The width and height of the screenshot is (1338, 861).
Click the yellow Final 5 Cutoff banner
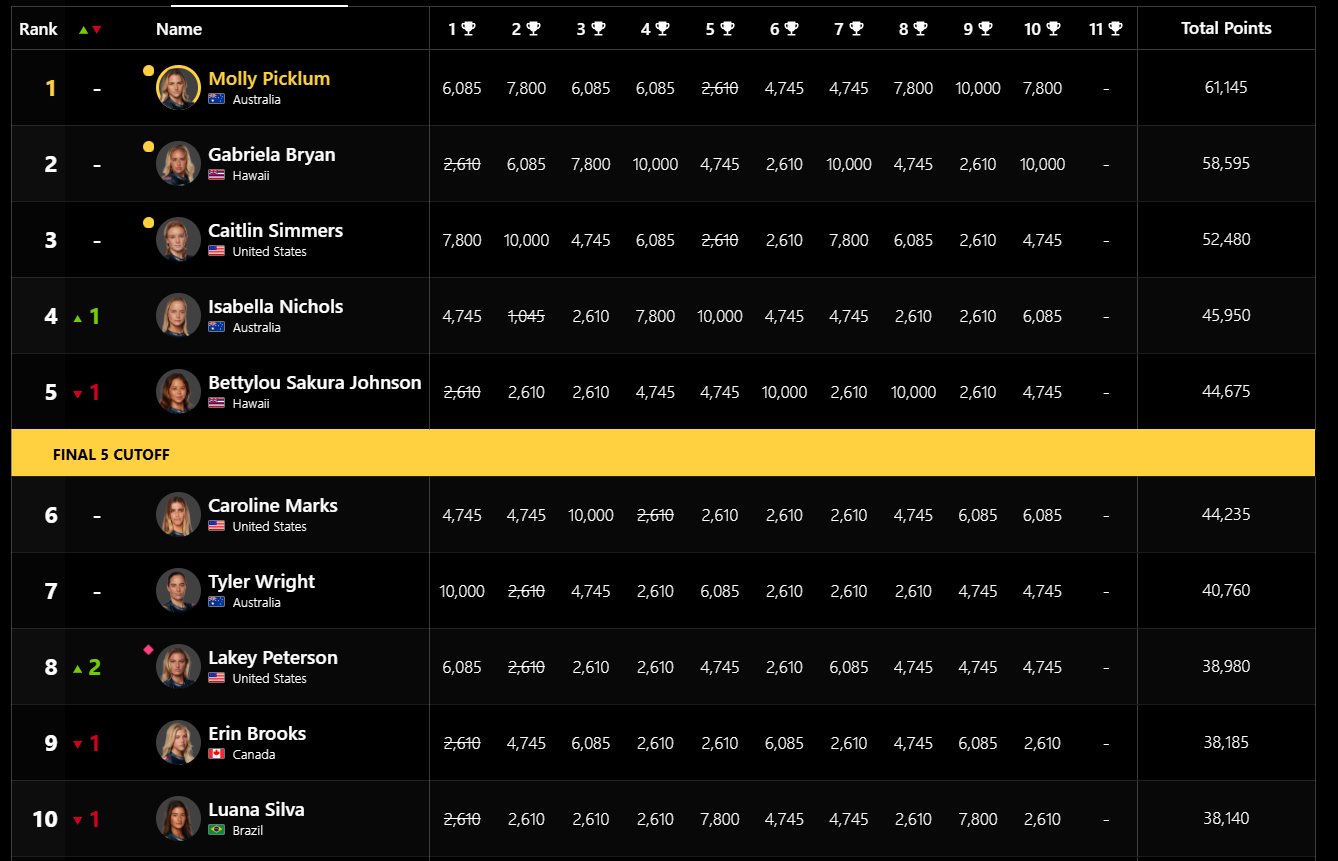(x=663, y=453)
